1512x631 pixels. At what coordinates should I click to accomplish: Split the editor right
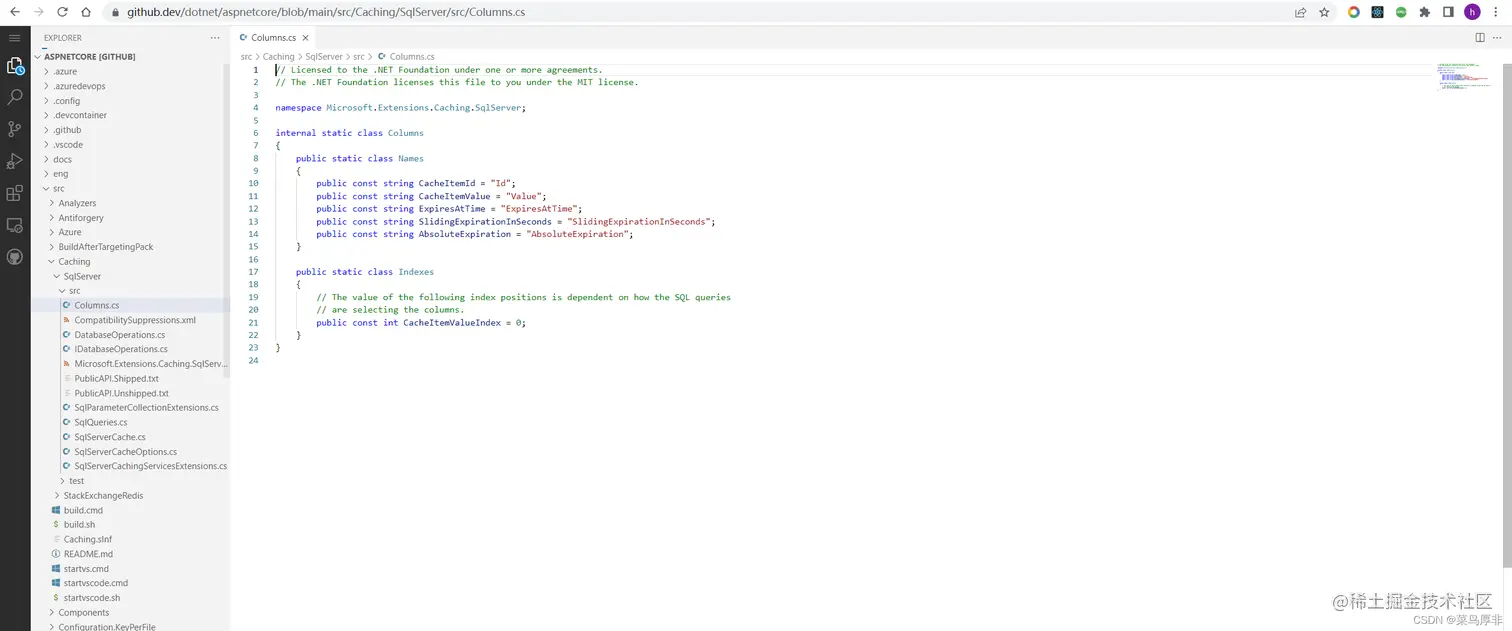click(1480, 38)
